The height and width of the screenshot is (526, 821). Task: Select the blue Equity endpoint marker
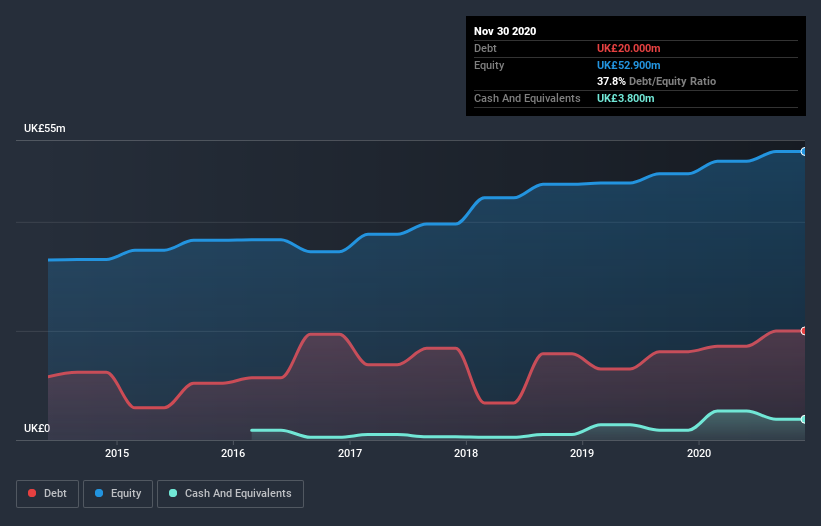[804, 151]
